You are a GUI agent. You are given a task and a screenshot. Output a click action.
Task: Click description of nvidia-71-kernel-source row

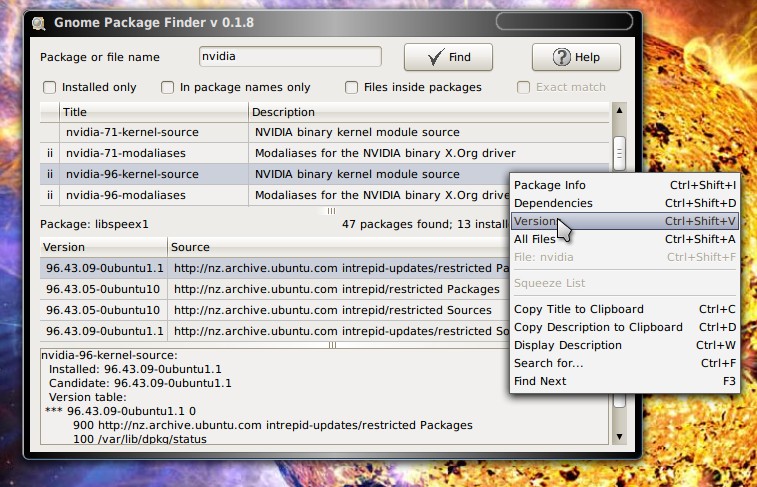click(x=357, y=132)
